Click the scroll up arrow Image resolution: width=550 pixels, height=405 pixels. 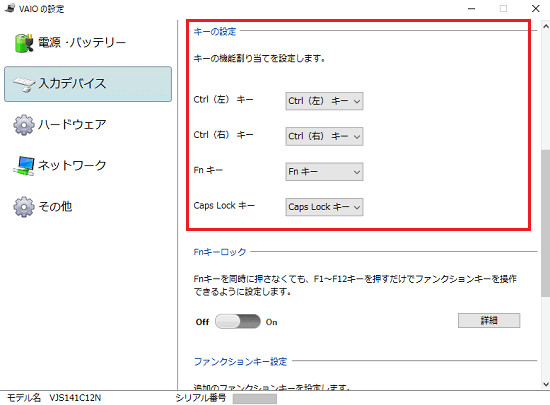545,26
